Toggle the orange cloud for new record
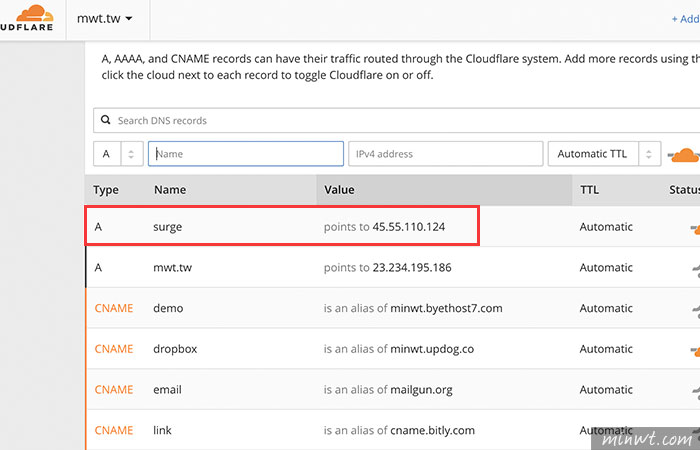Viewport: 700px width, 450px height. point(684,155)
